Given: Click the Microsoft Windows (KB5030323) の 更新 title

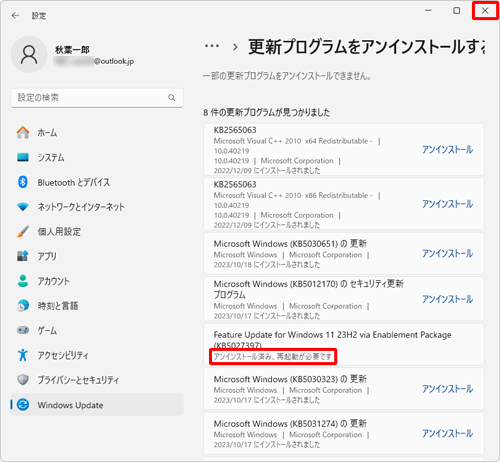Looking at the screenshot, I should [290, 379].
